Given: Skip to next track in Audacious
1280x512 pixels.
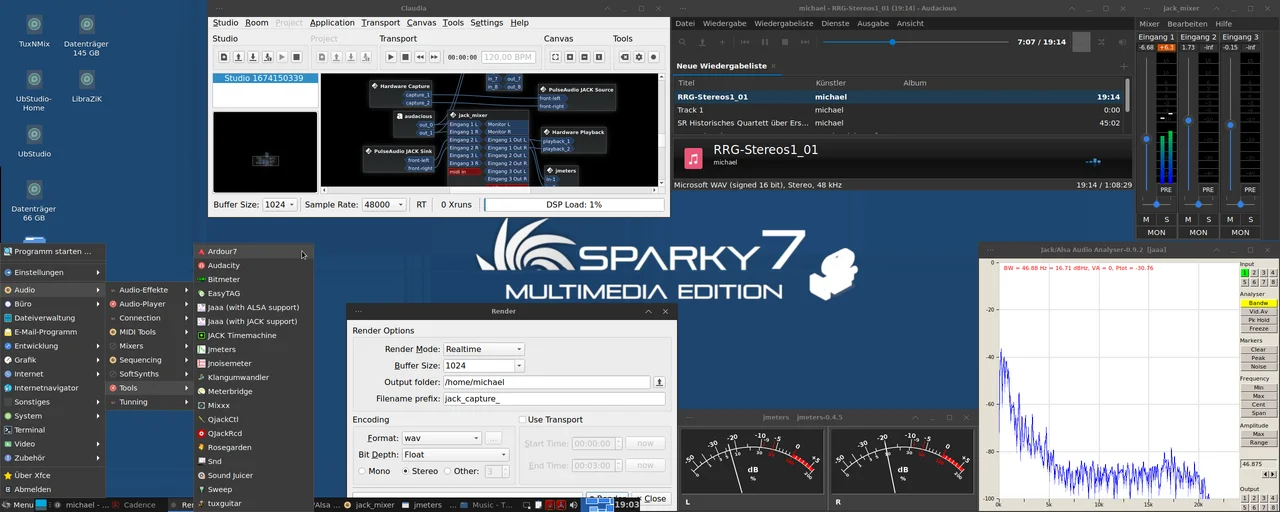Looking at the screenshot, I should [x=805, y=42].
